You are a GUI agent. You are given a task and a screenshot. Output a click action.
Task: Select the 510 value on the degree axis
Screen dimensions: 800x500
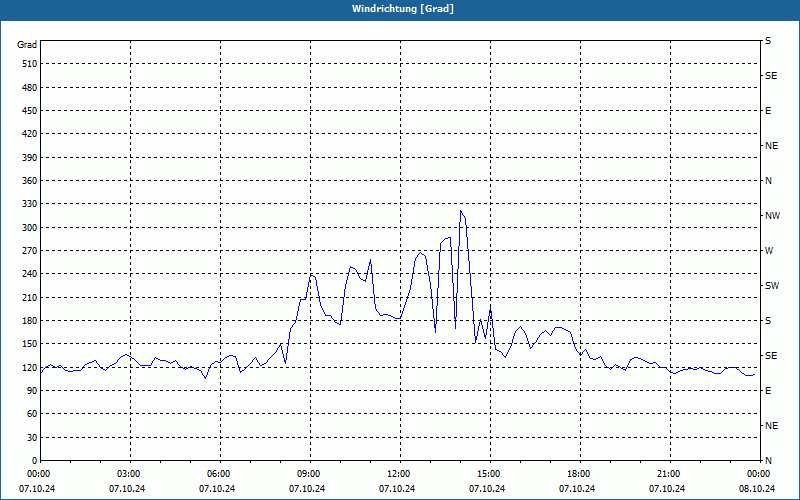[30, 64]
